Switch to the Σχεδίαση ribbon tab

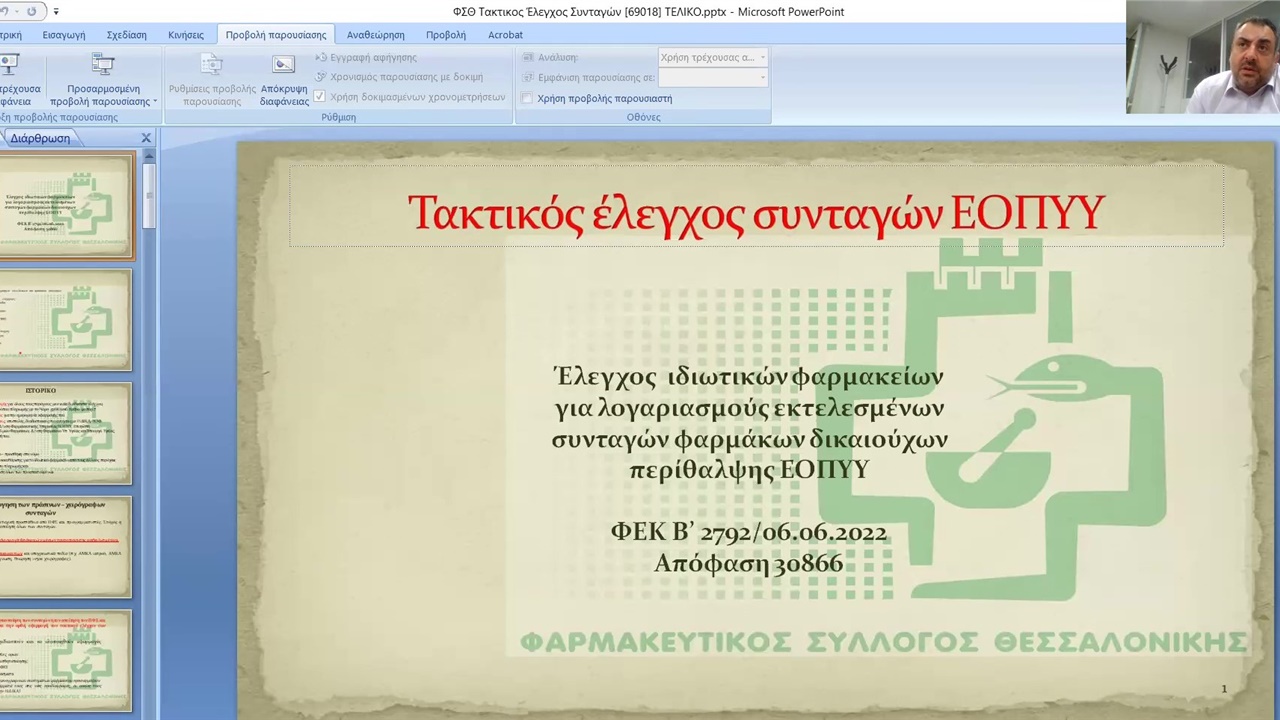coord(126,34)
